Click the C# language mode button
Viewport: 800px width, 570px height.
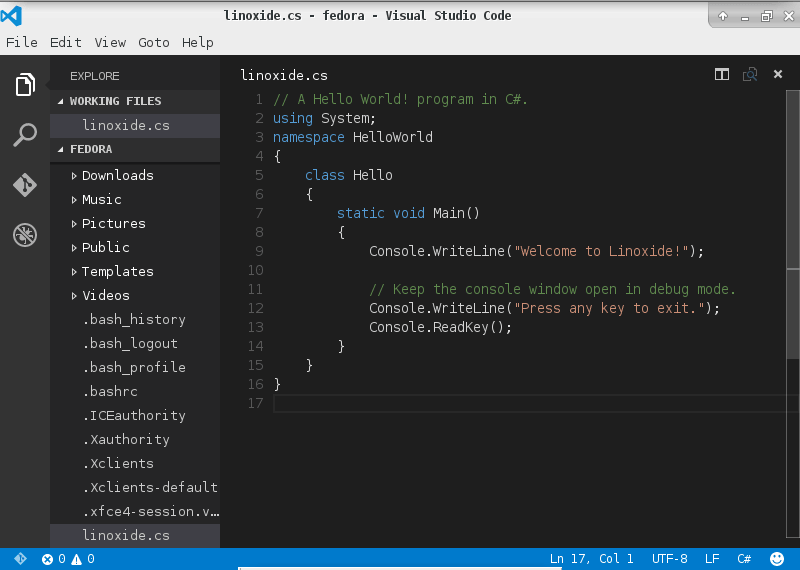click(x=744, y=559)
